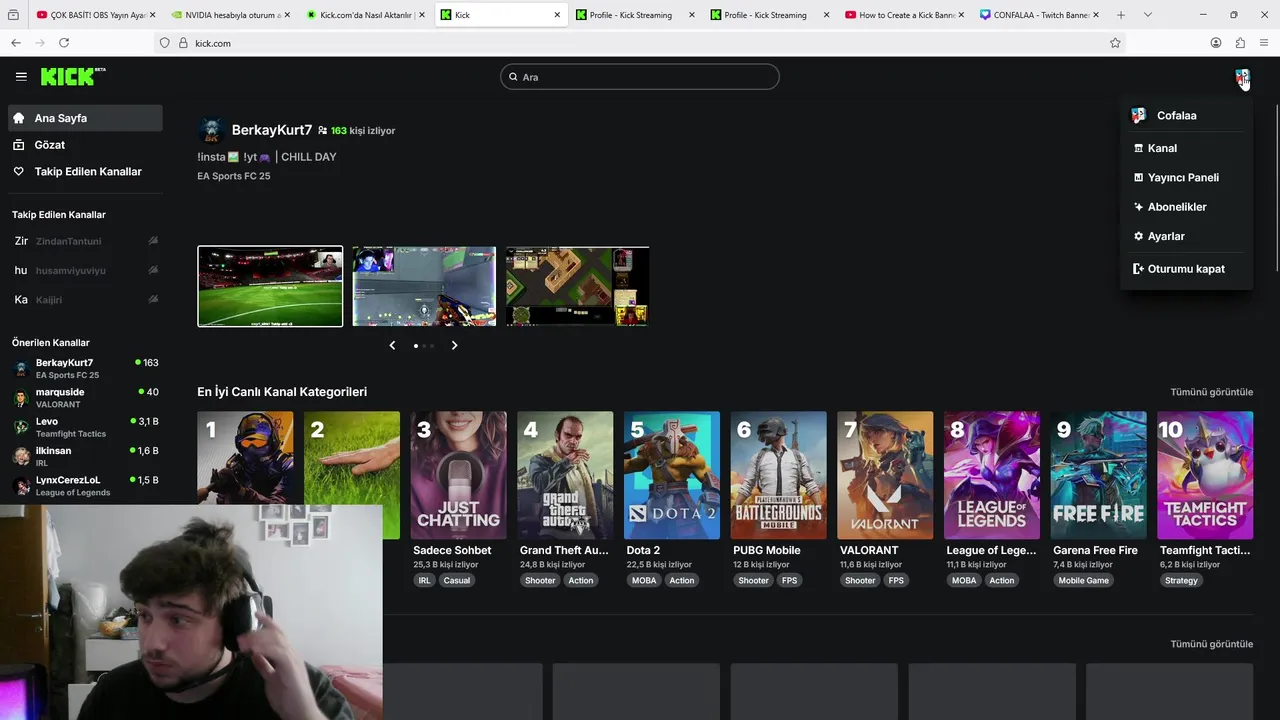Viewport: 1280px width, 720px height.
Task: Click ilkinsan avatar in recommended channels
Action: coord(21,457)
